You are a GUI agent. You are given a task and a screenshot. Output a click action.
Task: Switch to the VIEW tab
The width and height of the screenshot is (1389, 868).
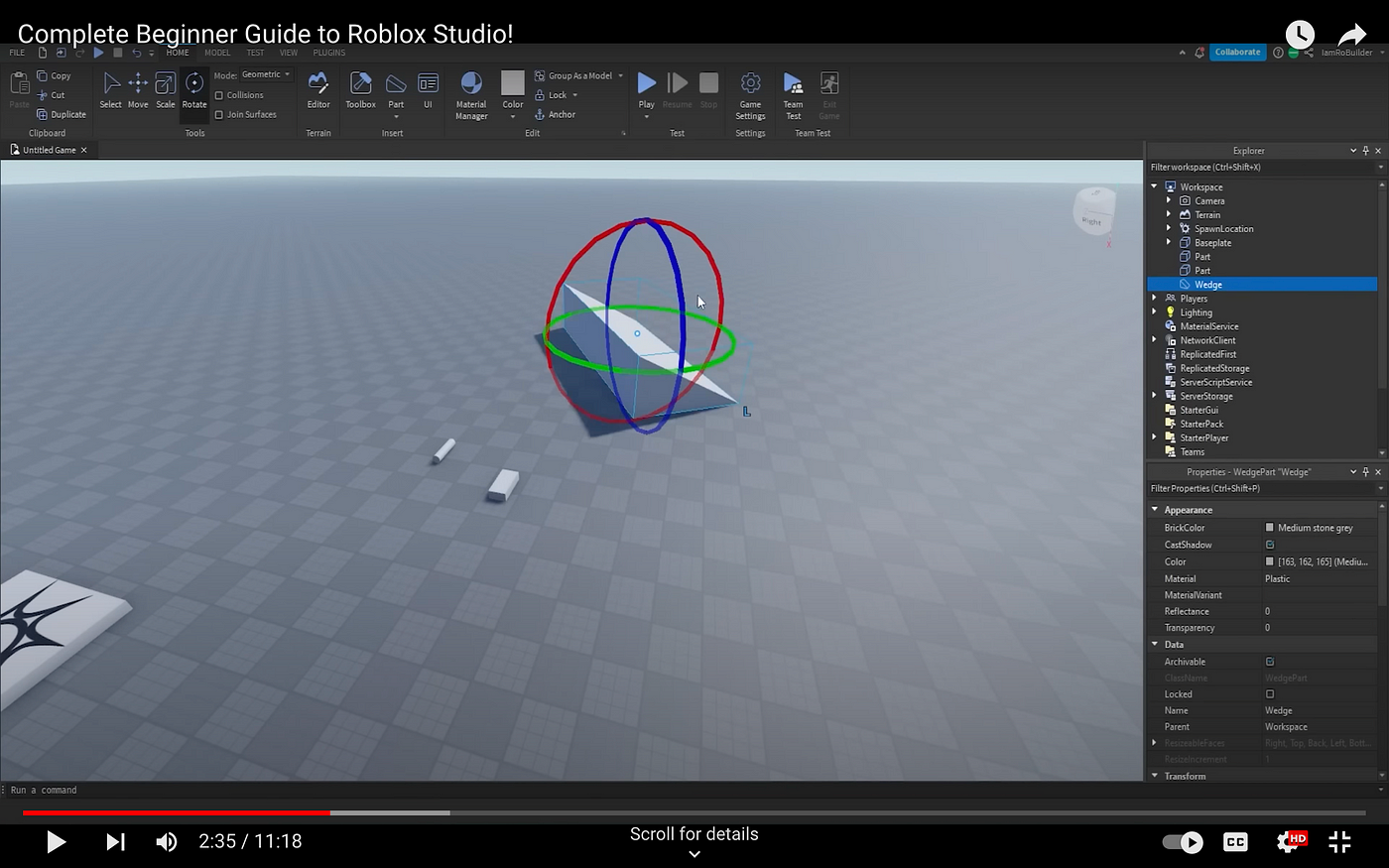289,53
